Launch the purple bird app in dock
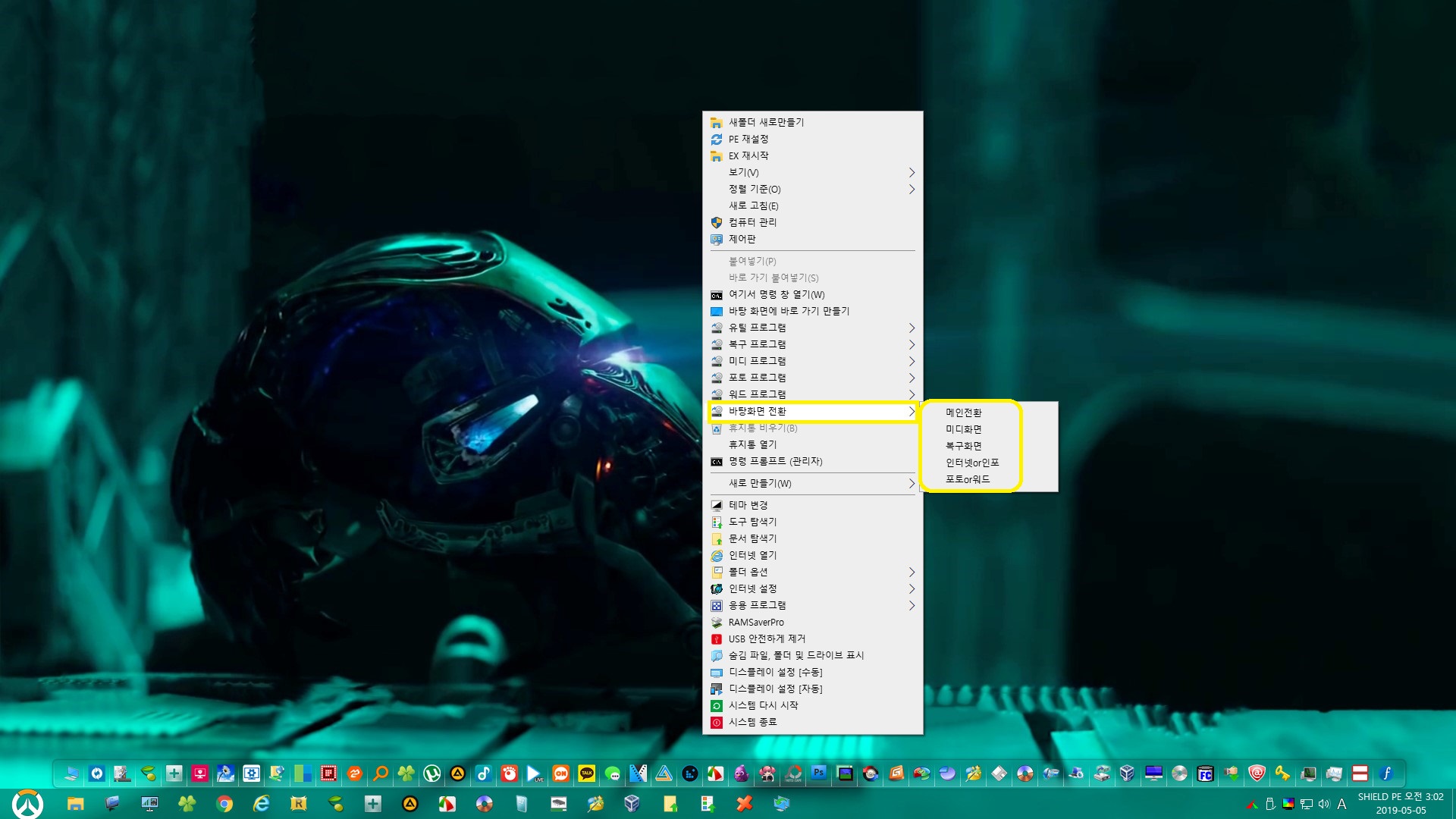 tap(741, 773)
